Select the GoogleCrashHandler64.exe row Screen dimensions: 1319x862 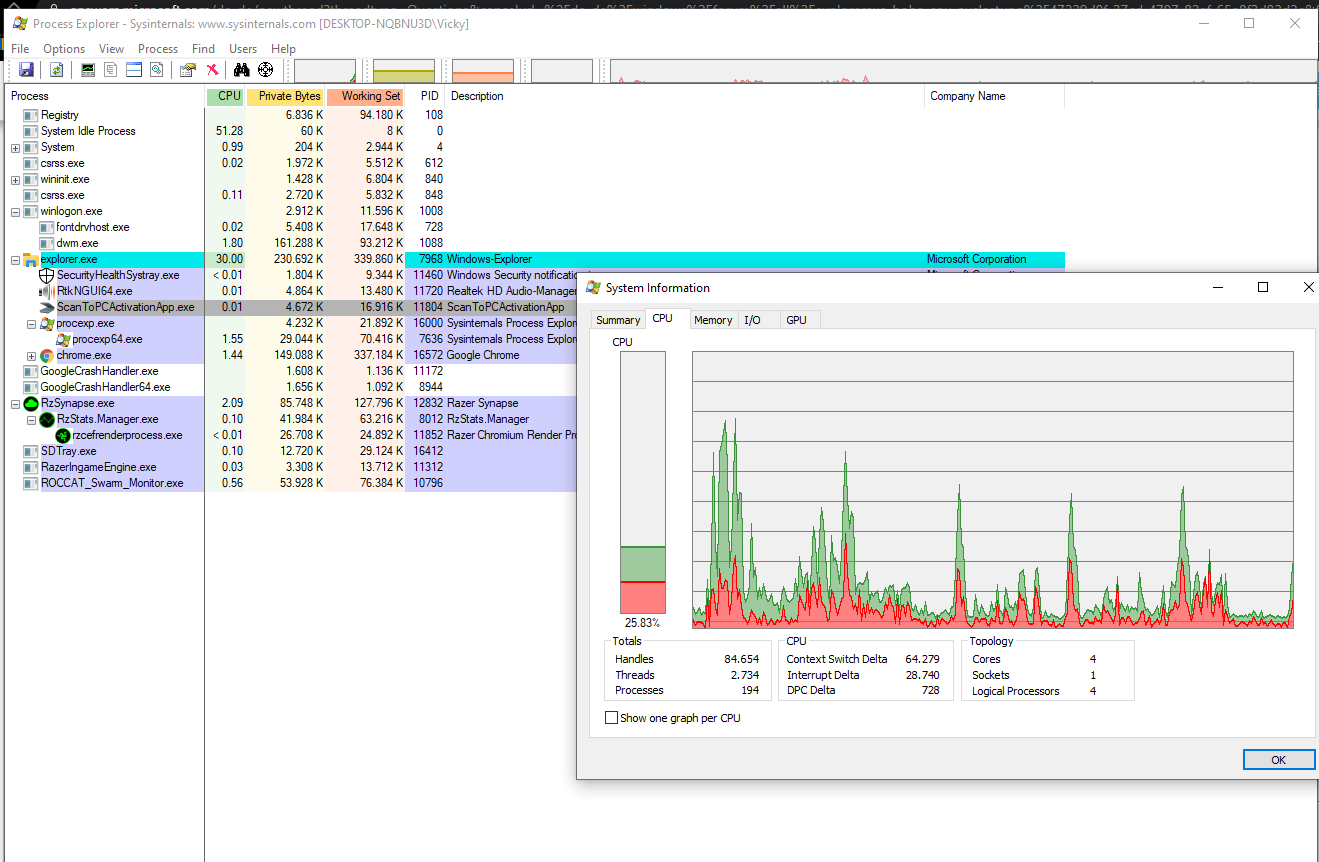point(292,387)
